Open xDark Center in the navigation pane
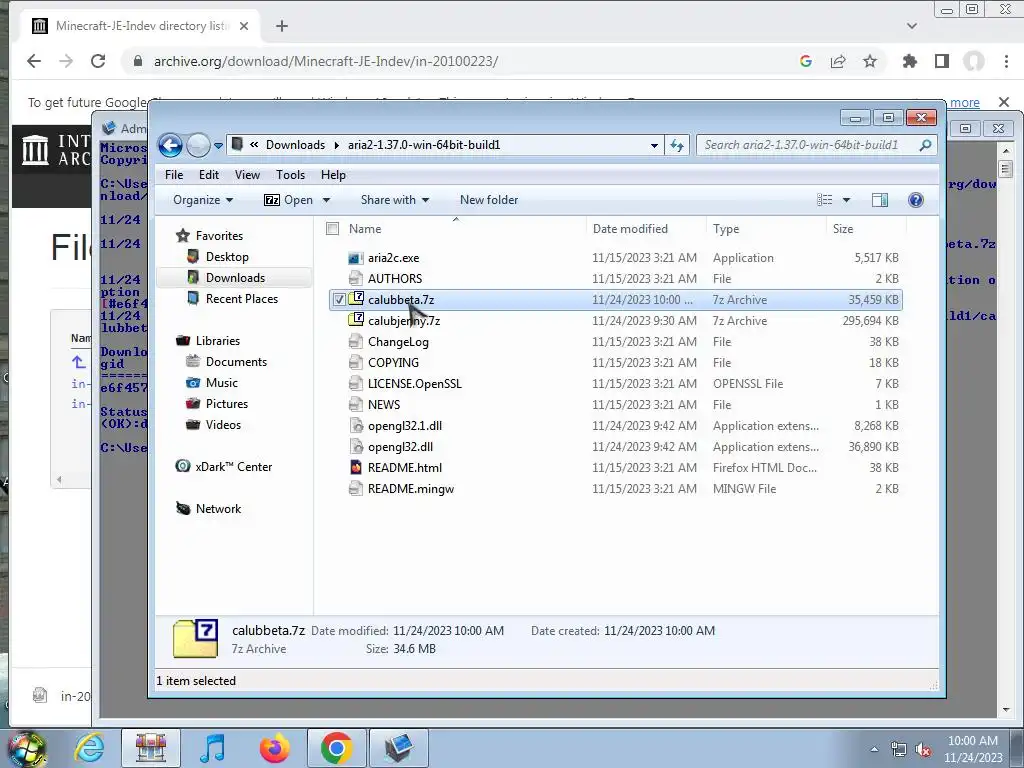Image resolution: width=1024 pixels, height=768 pixels. (233, 466)
